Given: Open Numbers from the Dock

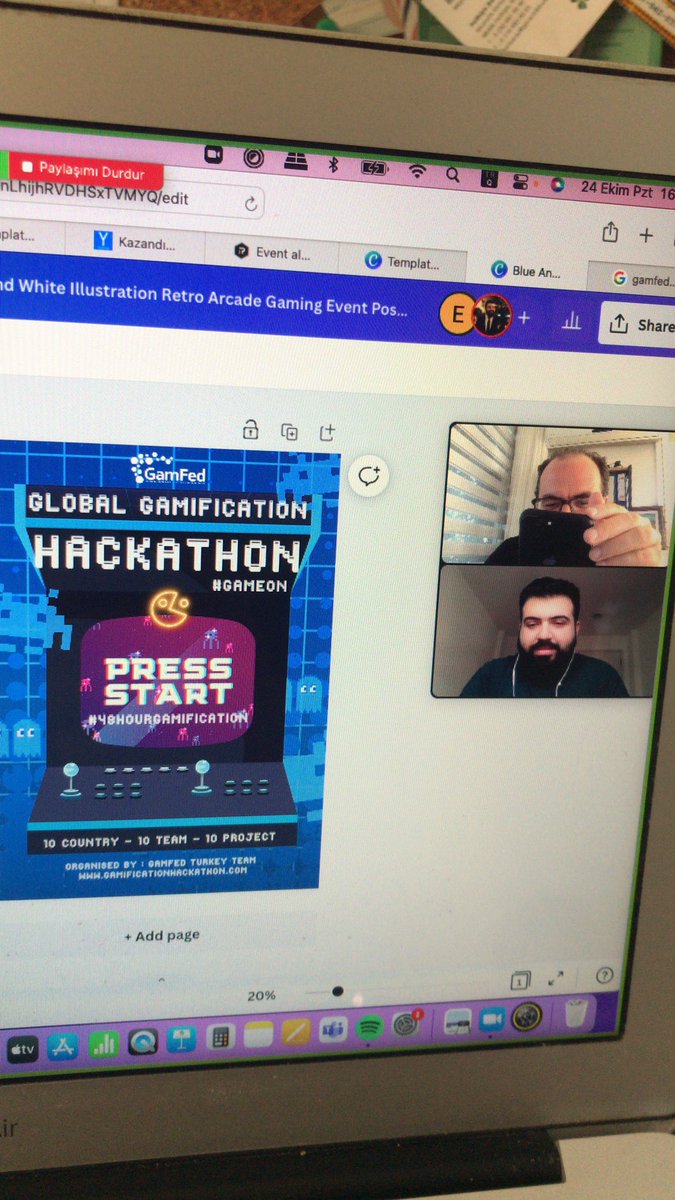Looking at the screenshot, I should tap(103, 1043).
